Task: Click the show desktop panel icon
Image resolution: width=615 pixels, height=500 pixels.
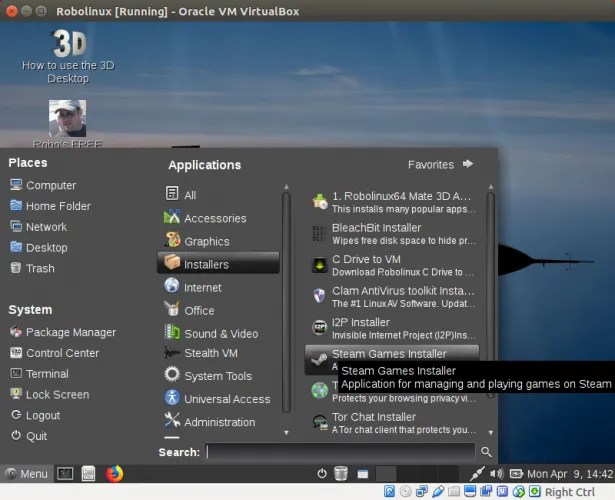Action: (363, 474)
